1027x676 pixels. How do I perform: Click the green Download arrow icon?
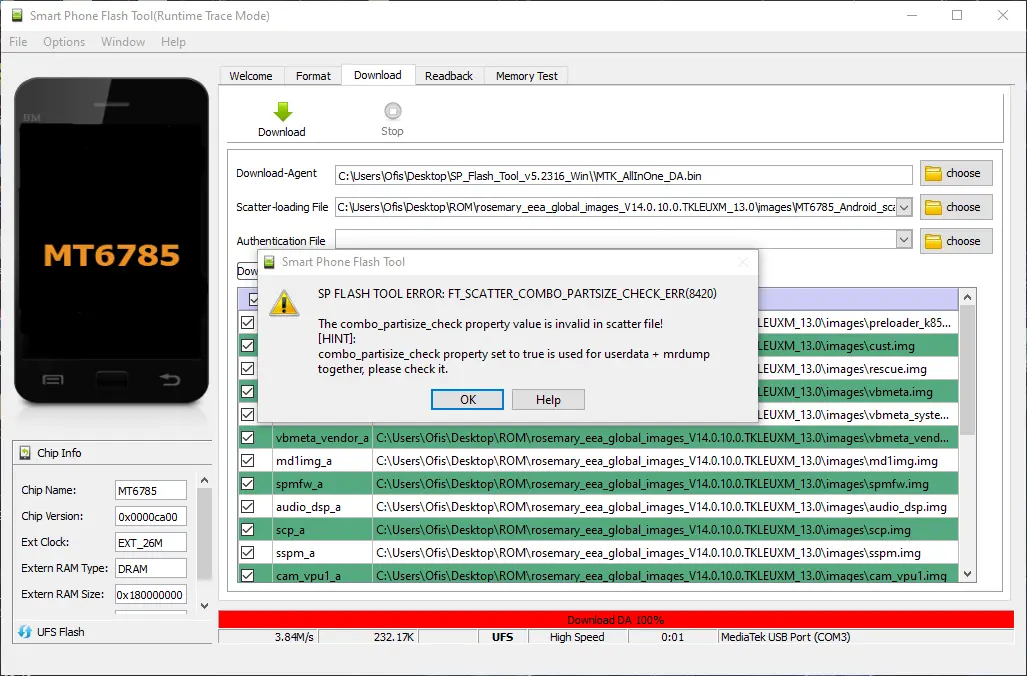(x=282, y=111)
